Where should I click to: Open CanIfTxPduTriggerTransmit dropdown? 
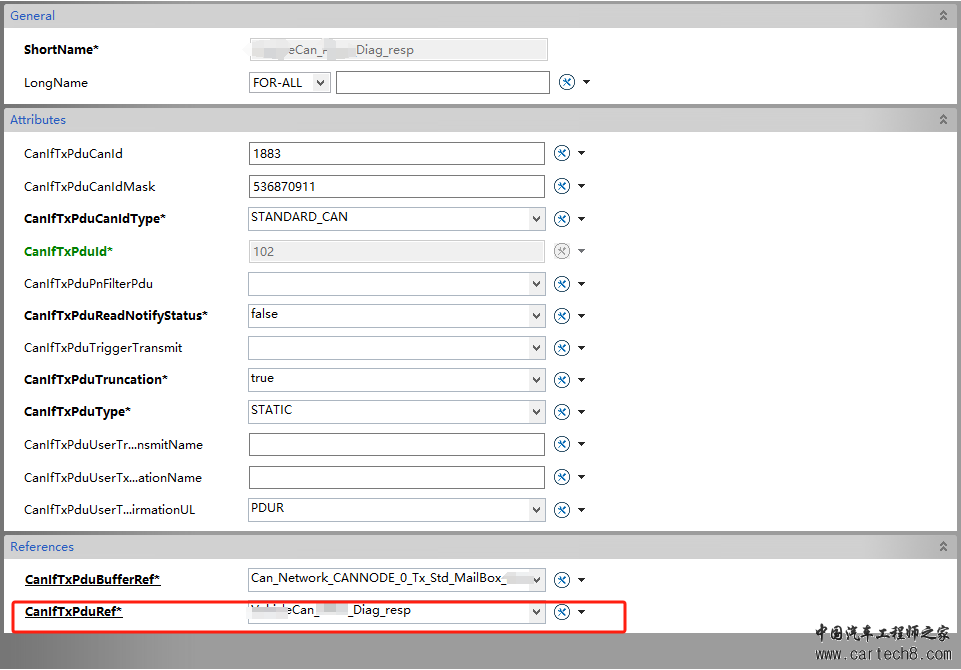536,348
